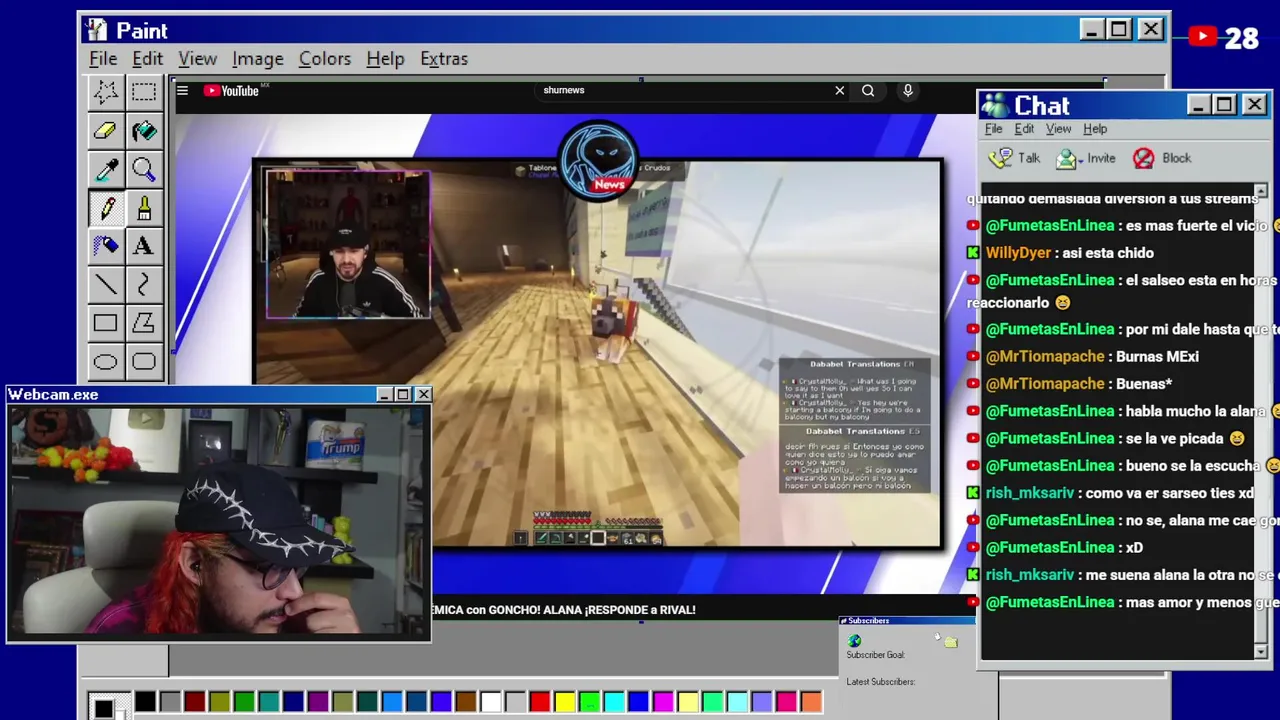
Task: Click the YouTube search magnifier button
Action: pos(868,91)
